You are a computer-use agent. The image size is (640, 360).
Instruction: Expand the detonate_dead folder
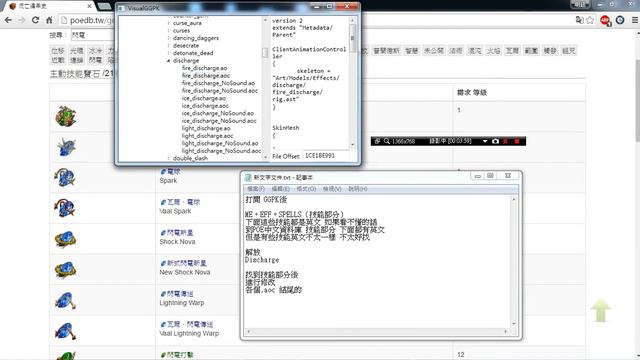pos(168,53)
